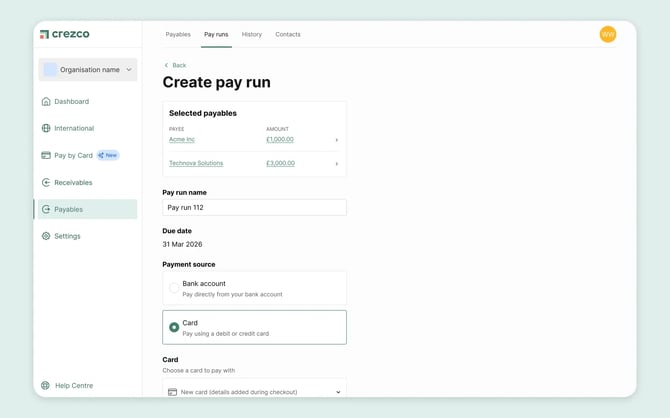Open the £3,000.00 amount link

[280, 163]
